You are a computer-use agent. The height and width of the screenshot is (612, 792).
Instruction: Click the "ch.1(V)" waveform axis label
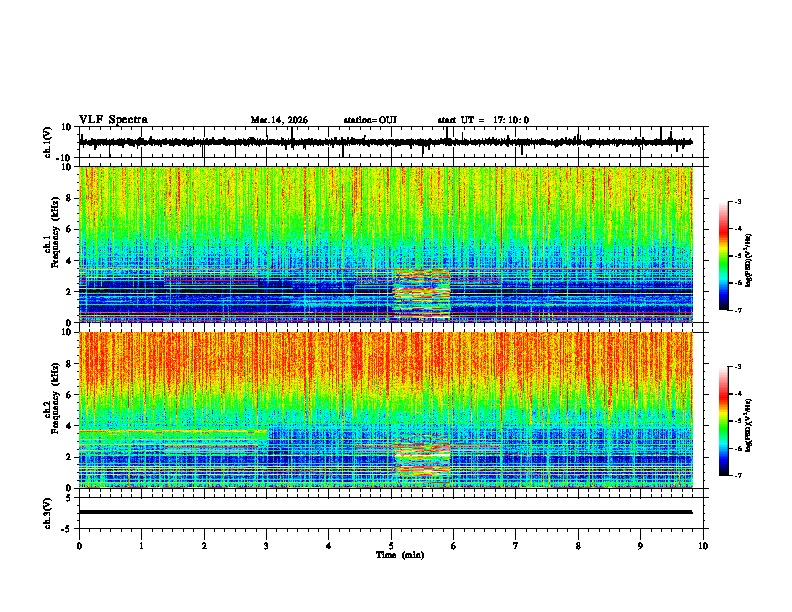click(x=48, y=142)
